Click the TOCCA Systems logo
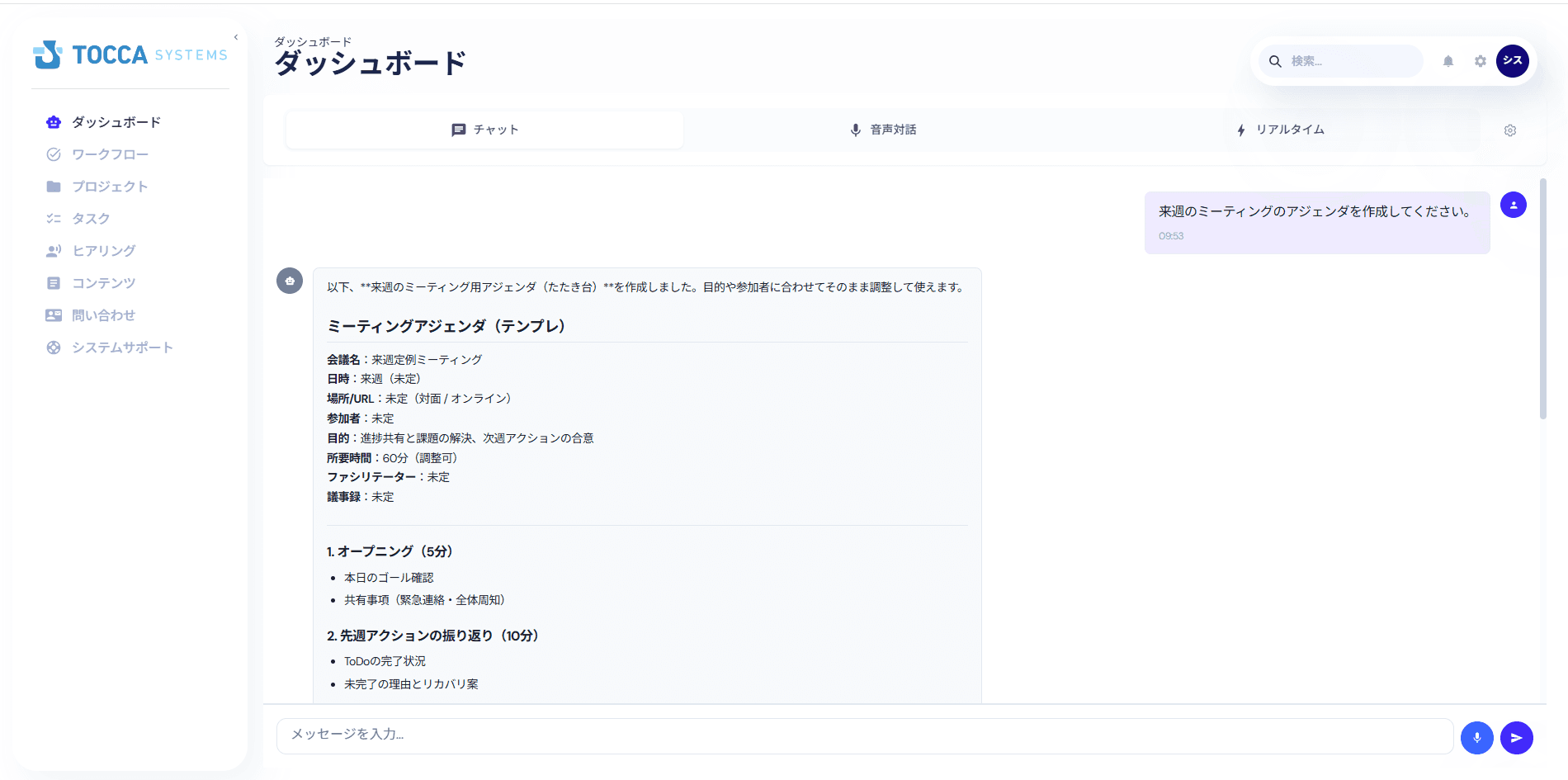 pyautogui.click(x=130, y=54)
